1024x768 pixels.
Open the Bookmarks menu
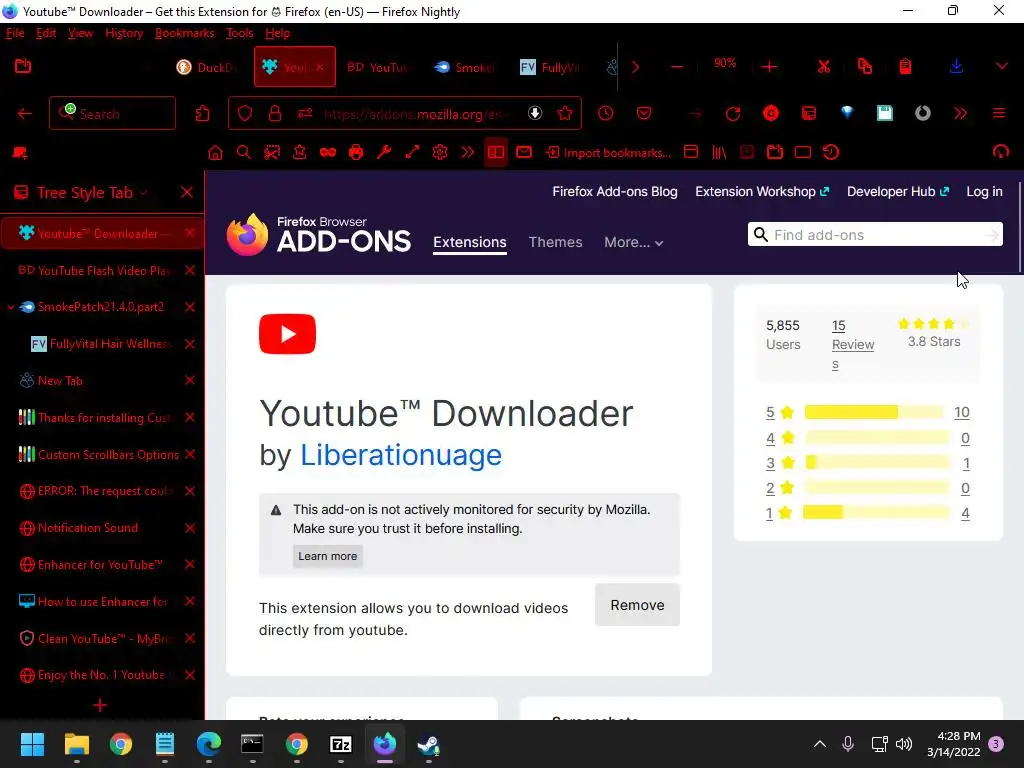point(185,33)
